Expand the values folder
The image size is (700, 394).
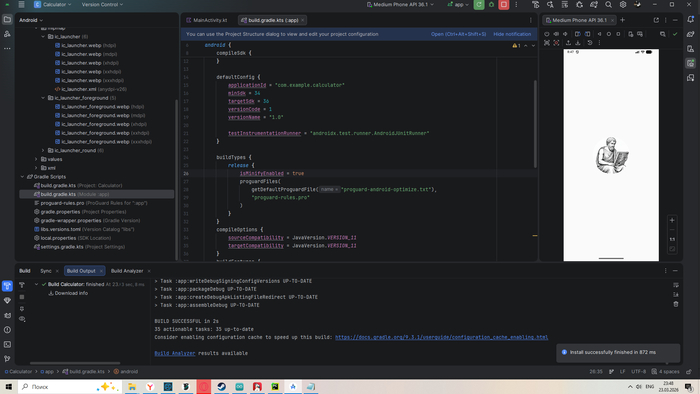36,159
